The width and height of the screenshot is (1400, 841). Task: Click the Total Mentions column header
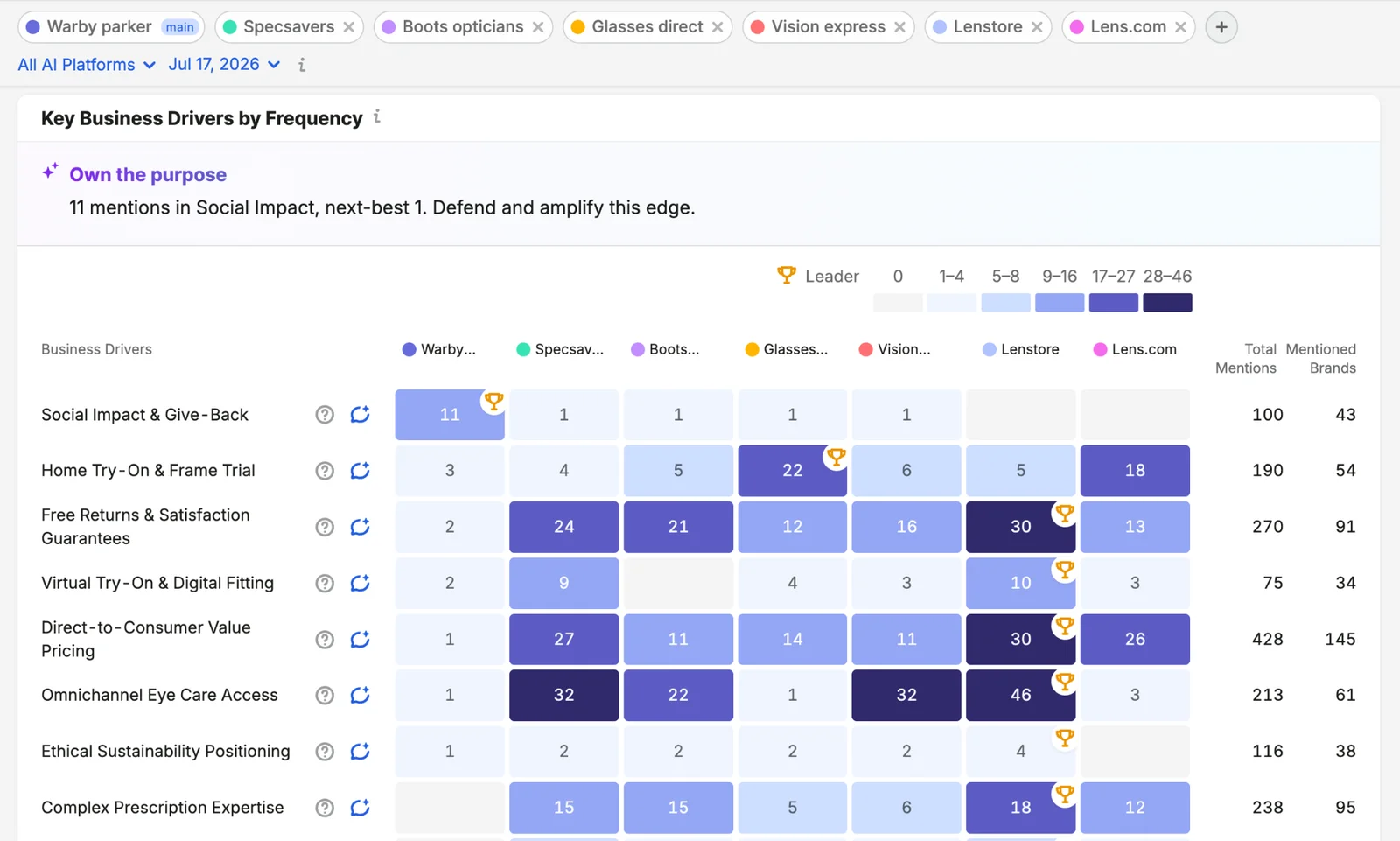pyautogui.click(x=1246, y=359)
